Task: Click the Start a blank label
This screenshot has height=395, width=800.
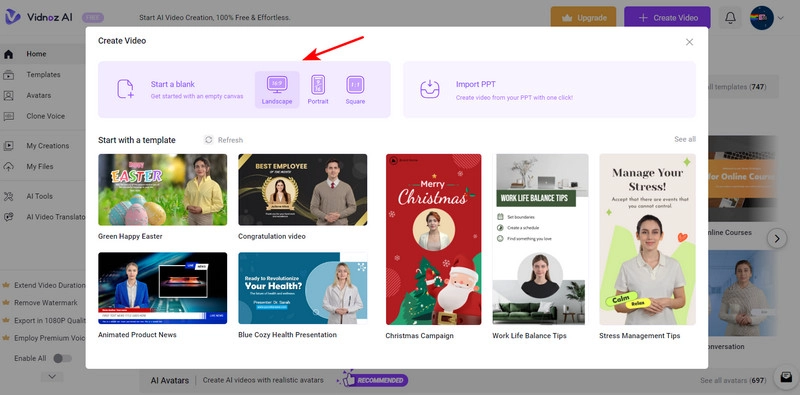Action: coord(173,84)
